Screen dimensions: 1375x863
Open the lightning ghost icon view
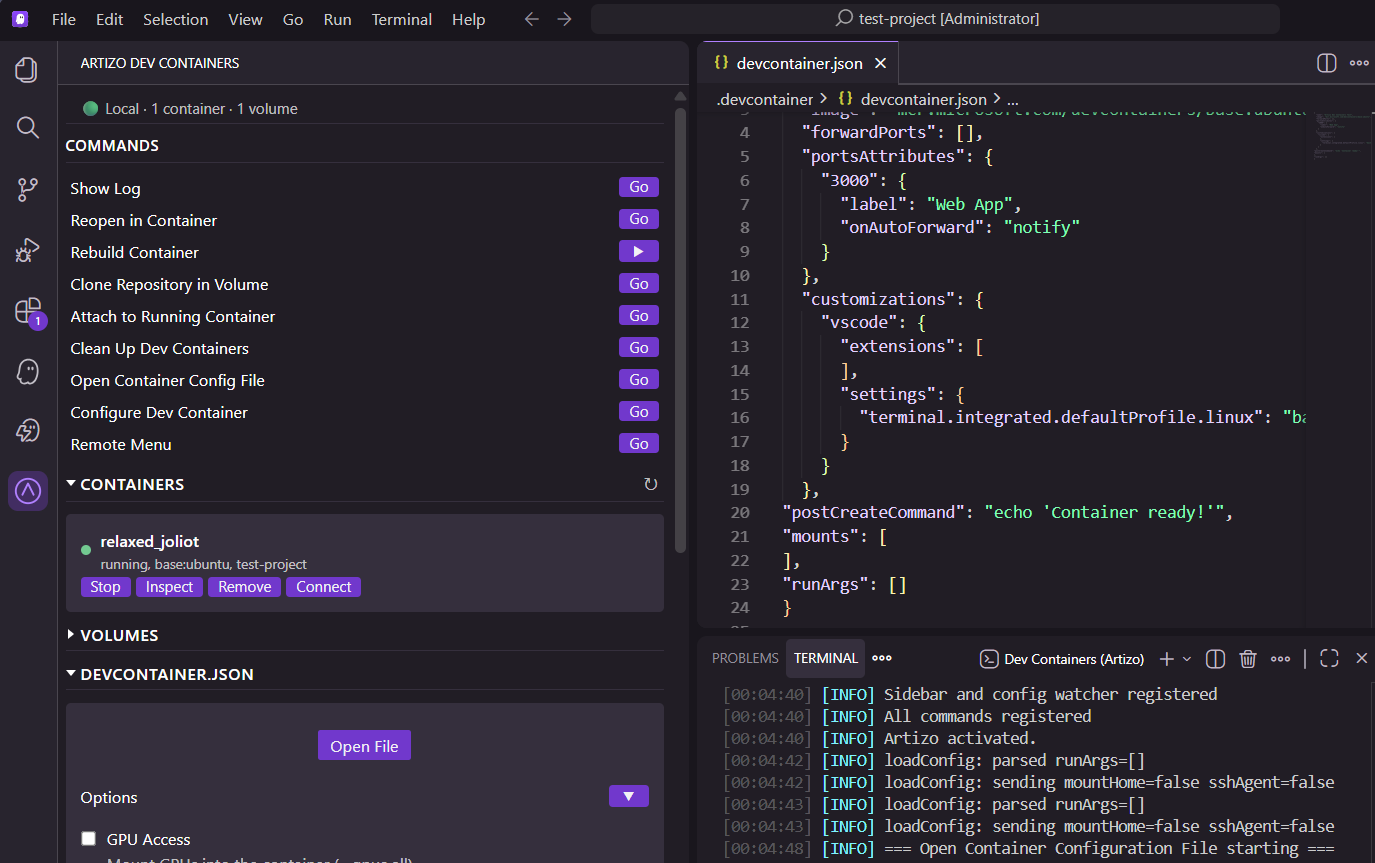[28, 431]
